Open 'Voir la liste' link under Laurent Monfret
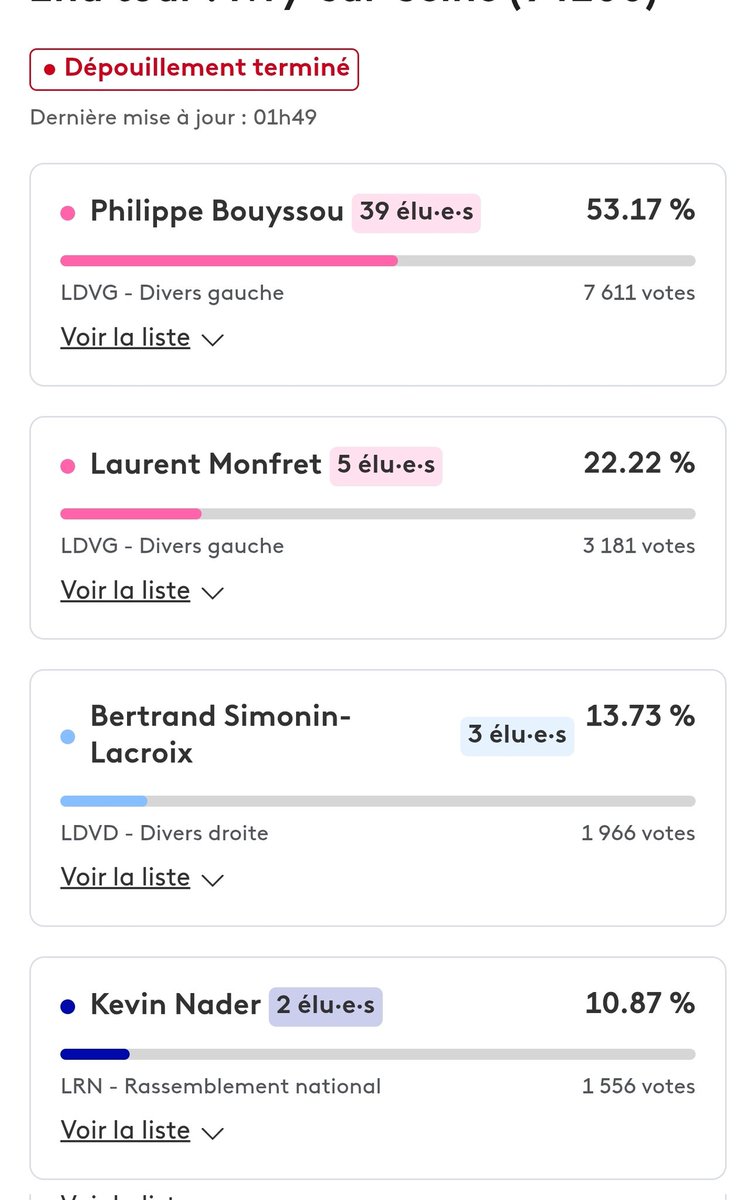The image size is (756, 1200). (125, 591)
